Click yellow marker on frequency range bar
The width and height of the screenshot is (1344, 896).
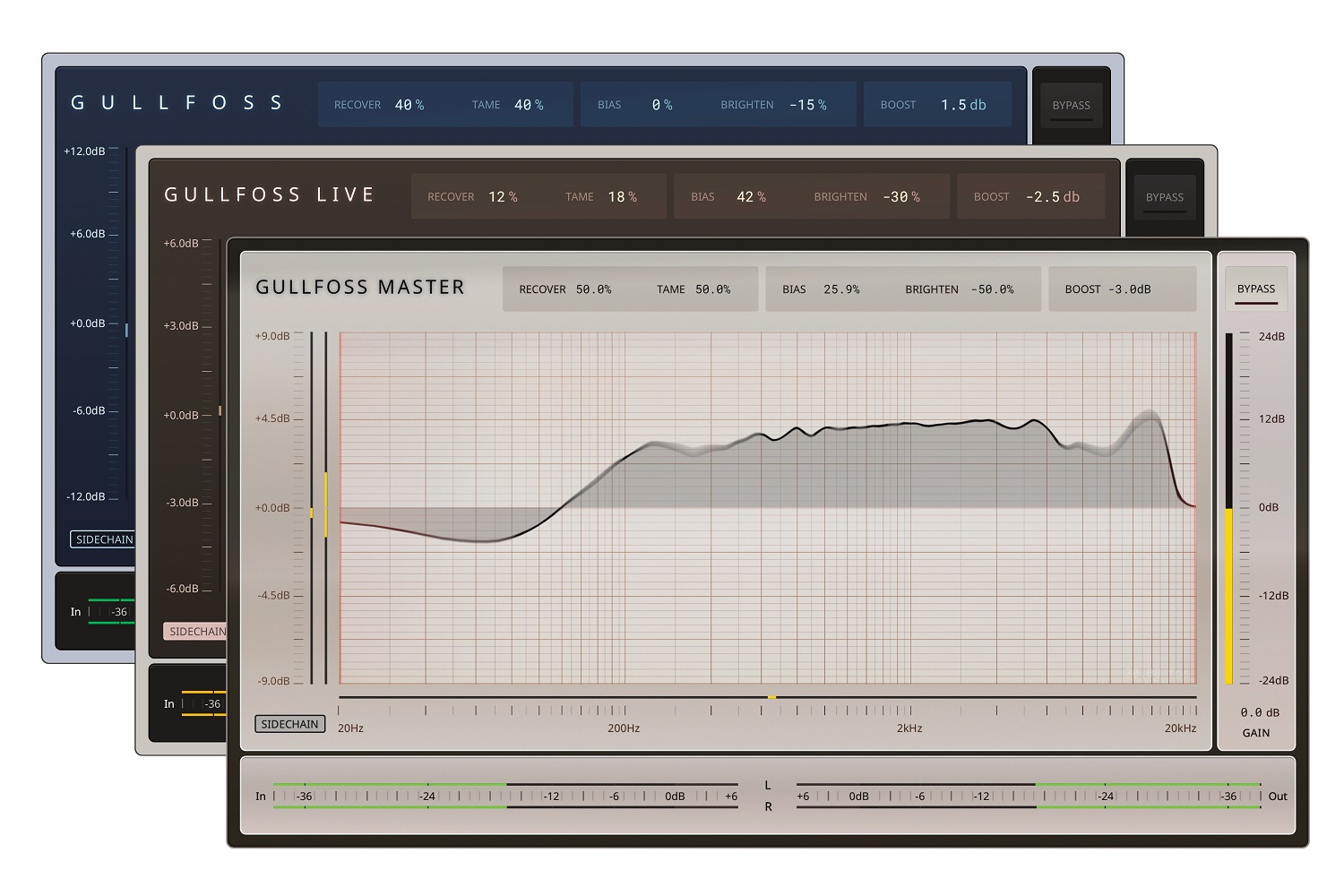[x=771, y=697]
